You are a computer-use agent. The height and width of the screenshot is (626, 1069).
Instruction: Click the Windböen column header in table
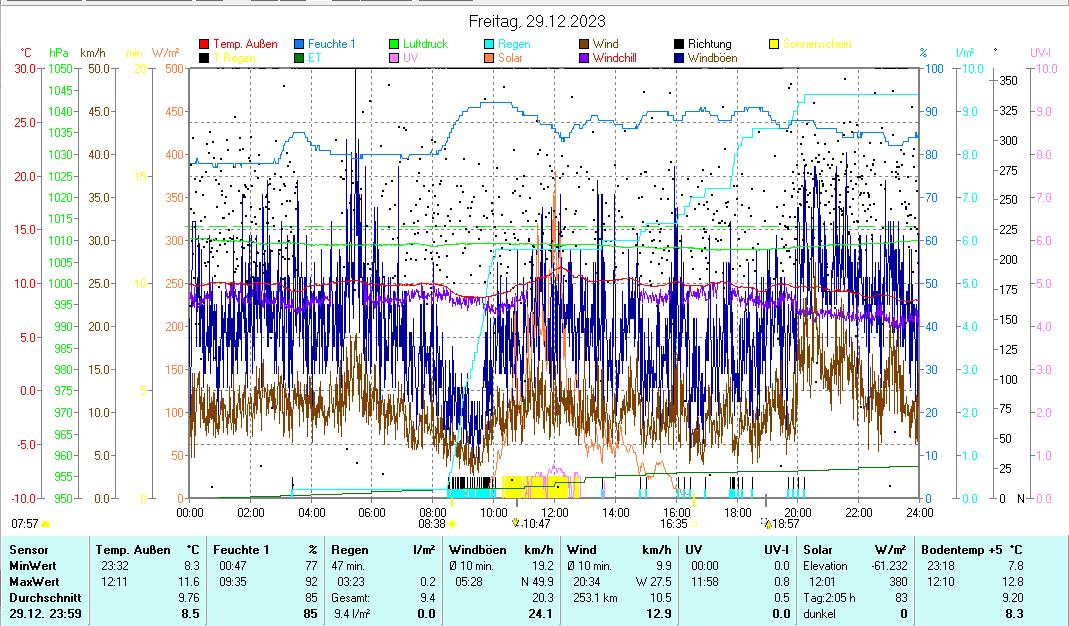[478, 549]
